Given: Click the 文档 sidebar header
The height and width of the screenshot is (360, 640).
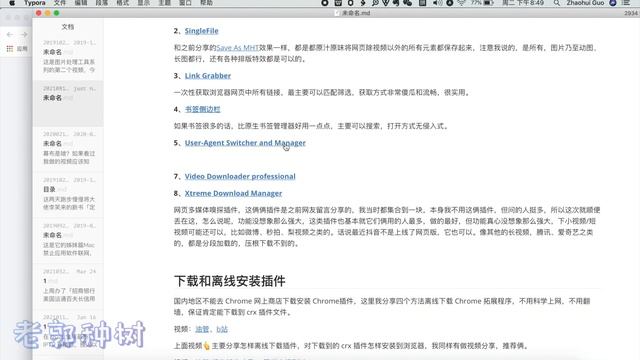Looking at the screenshot, I should tap(68, 27).
